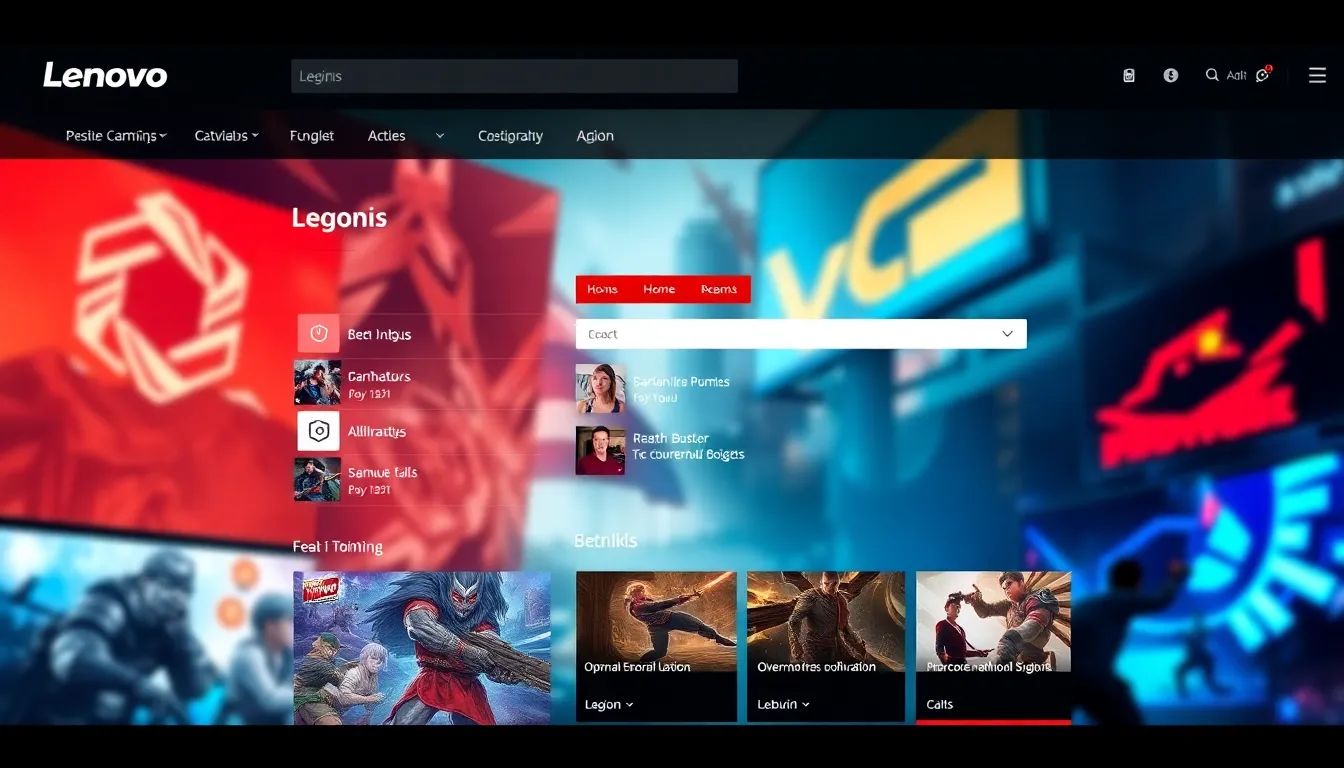Open the Funglet menu item
Screen dimensions: 1344x768
[x=312, y=136]
